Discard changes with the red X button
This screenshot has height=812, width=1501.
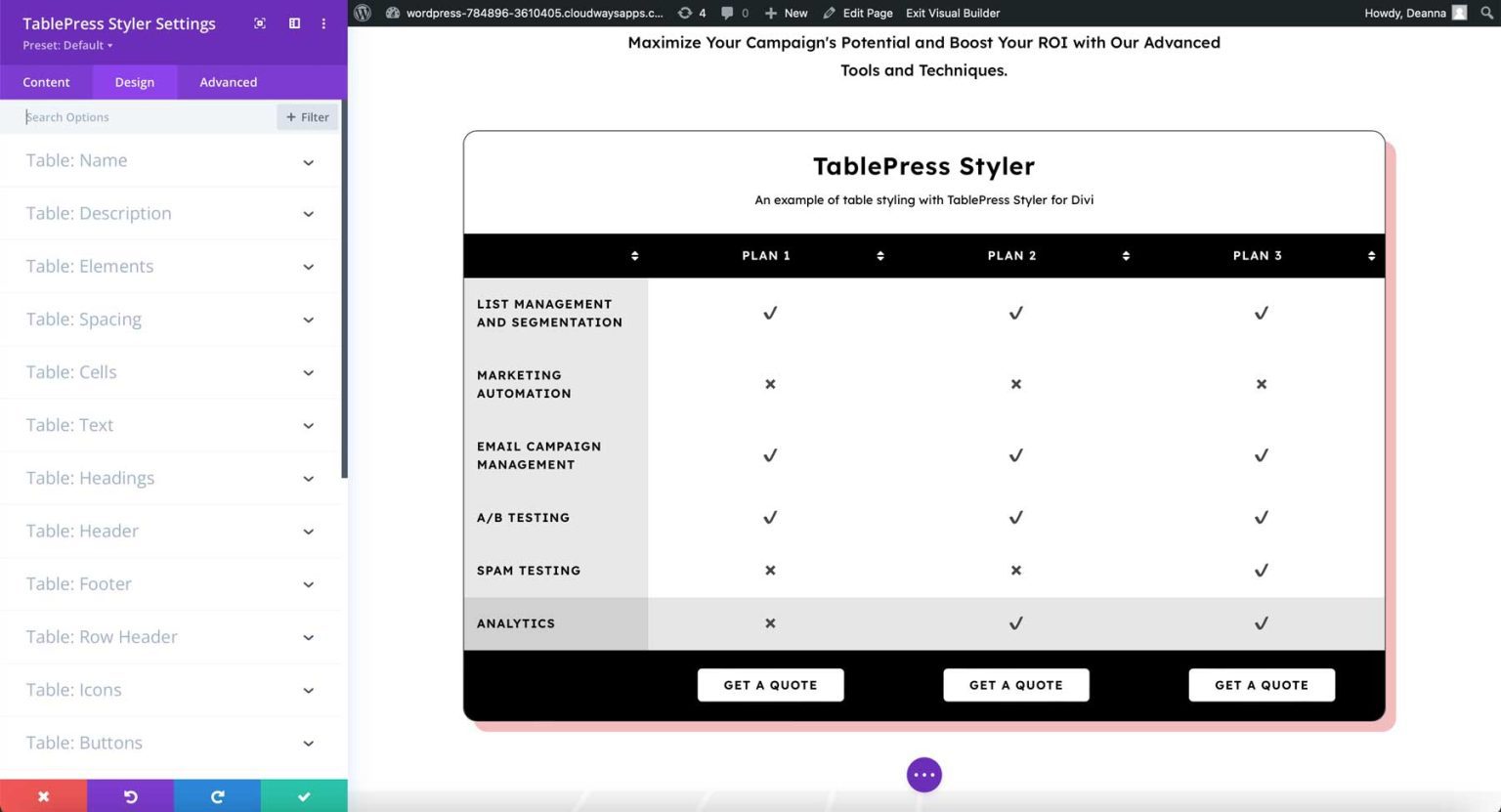pos(43,796)
